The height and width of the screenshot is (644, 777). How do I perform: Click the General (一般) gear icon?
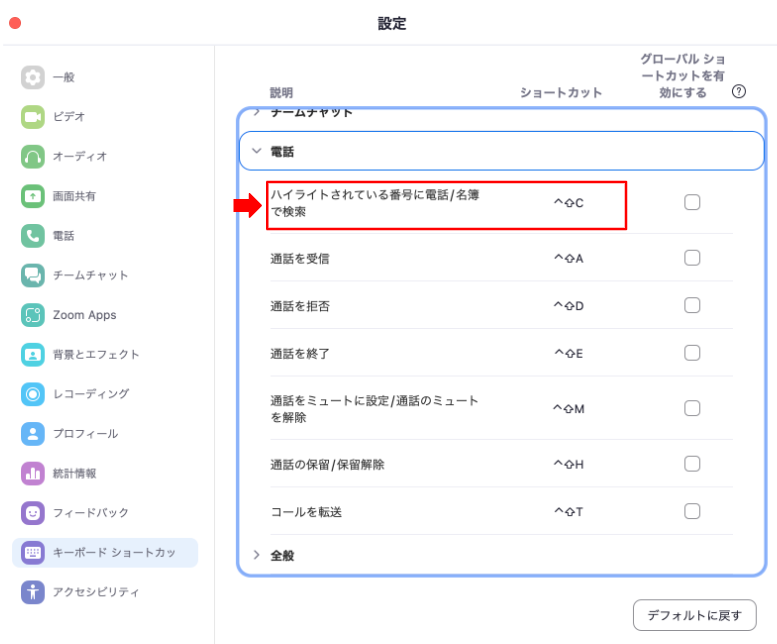(x=33, y=77)
